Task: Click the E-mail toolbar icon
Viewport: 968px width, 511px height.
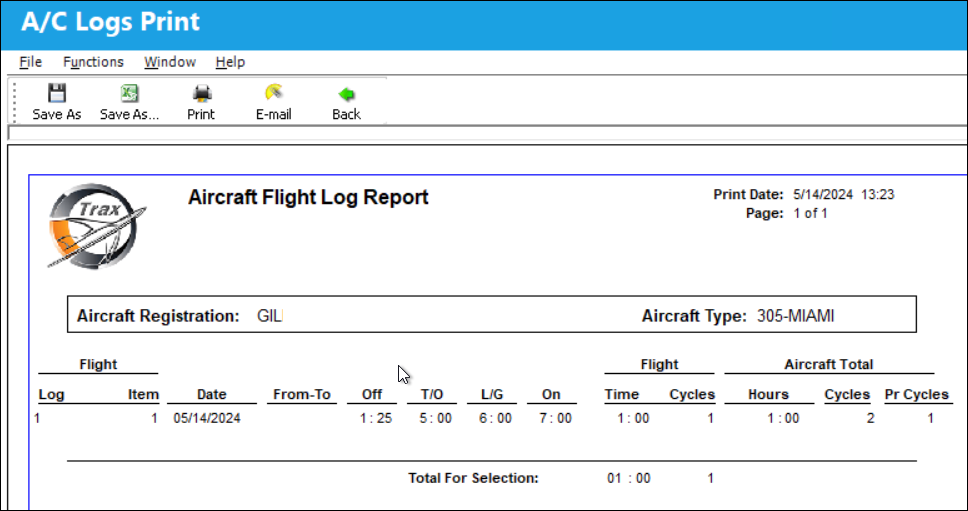Action: 273,93
